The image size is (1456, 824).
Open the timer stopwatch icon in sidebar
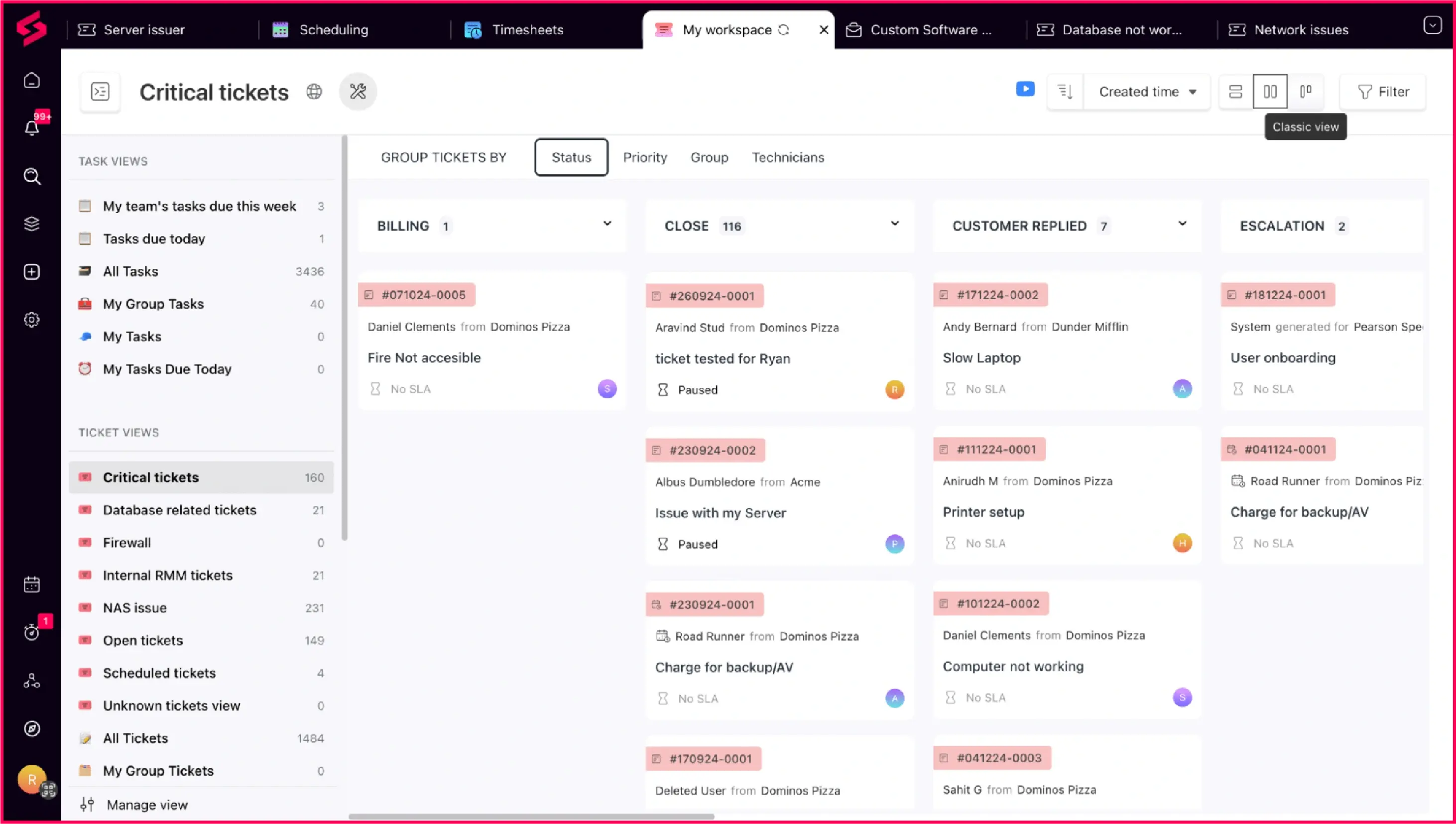click(32, 631)
